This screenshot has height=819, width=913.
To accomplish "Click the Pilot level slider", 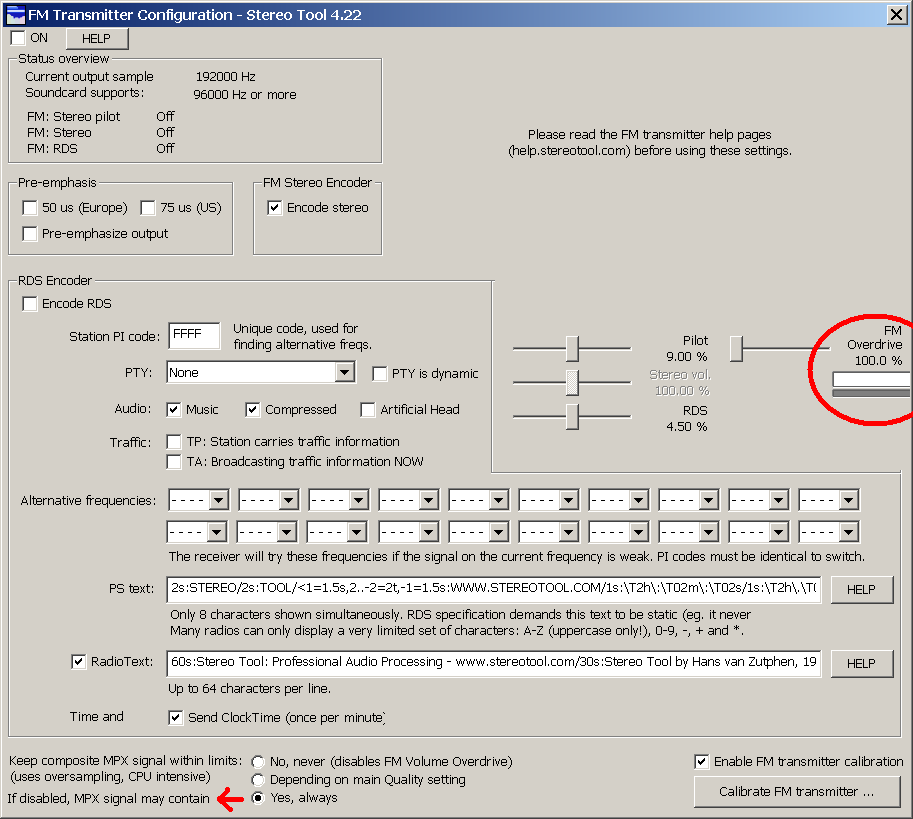I will pyautogui.click(x=572, y=348).
